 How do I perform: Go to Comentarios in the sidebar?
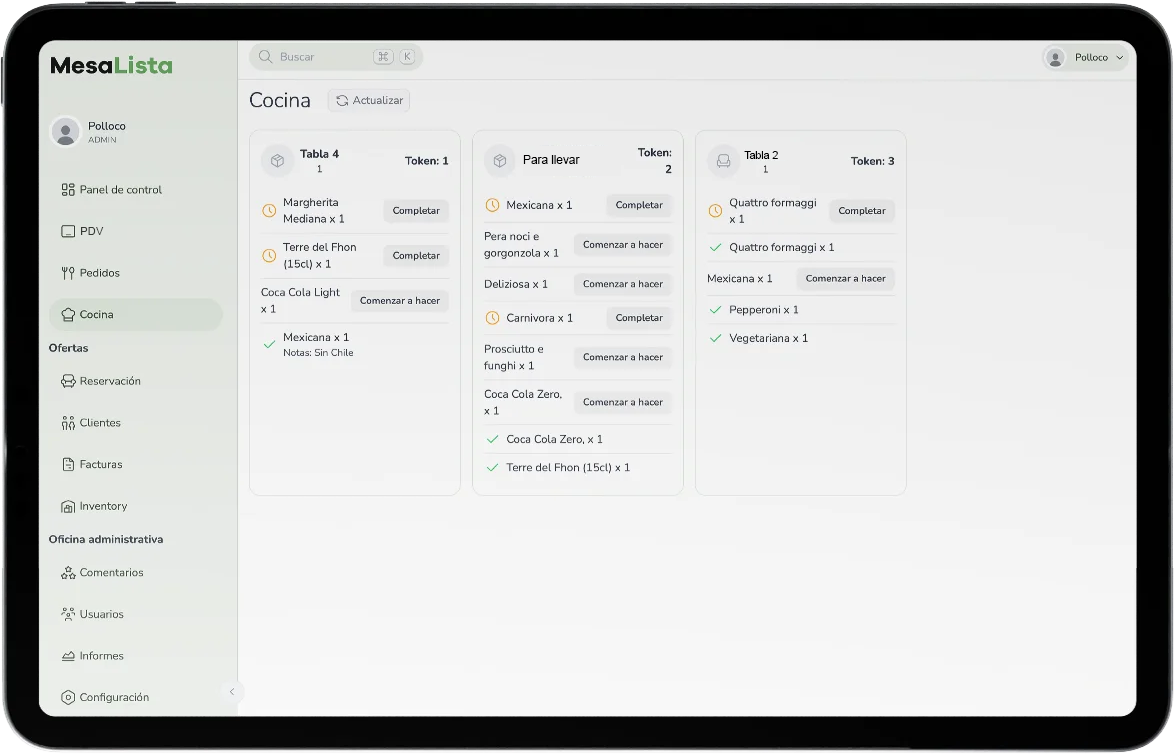coord(111,573)
